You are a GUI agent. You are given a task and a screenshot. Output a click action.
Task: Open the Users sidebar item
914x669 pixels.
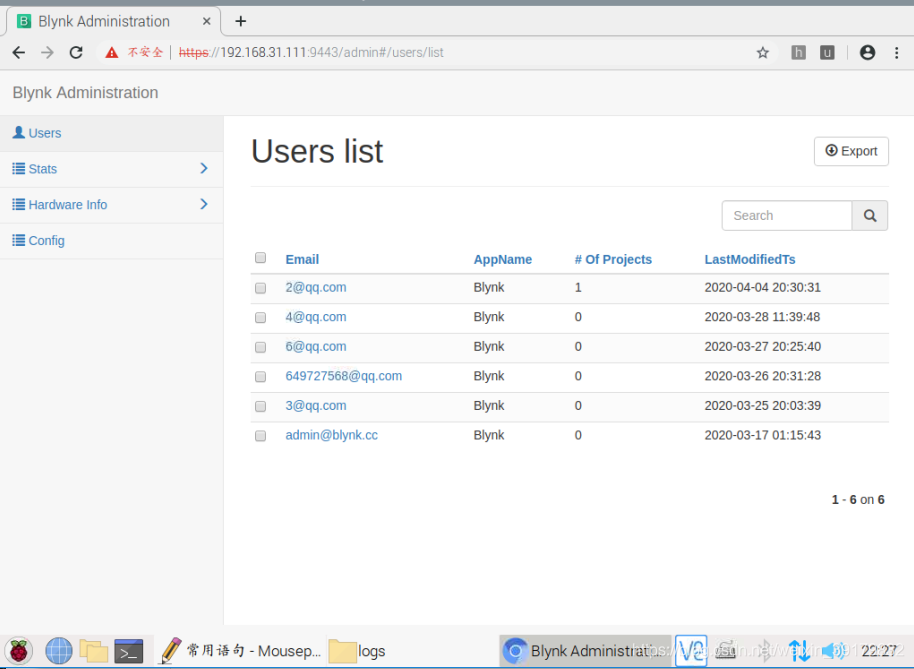[x=111, y=133]
